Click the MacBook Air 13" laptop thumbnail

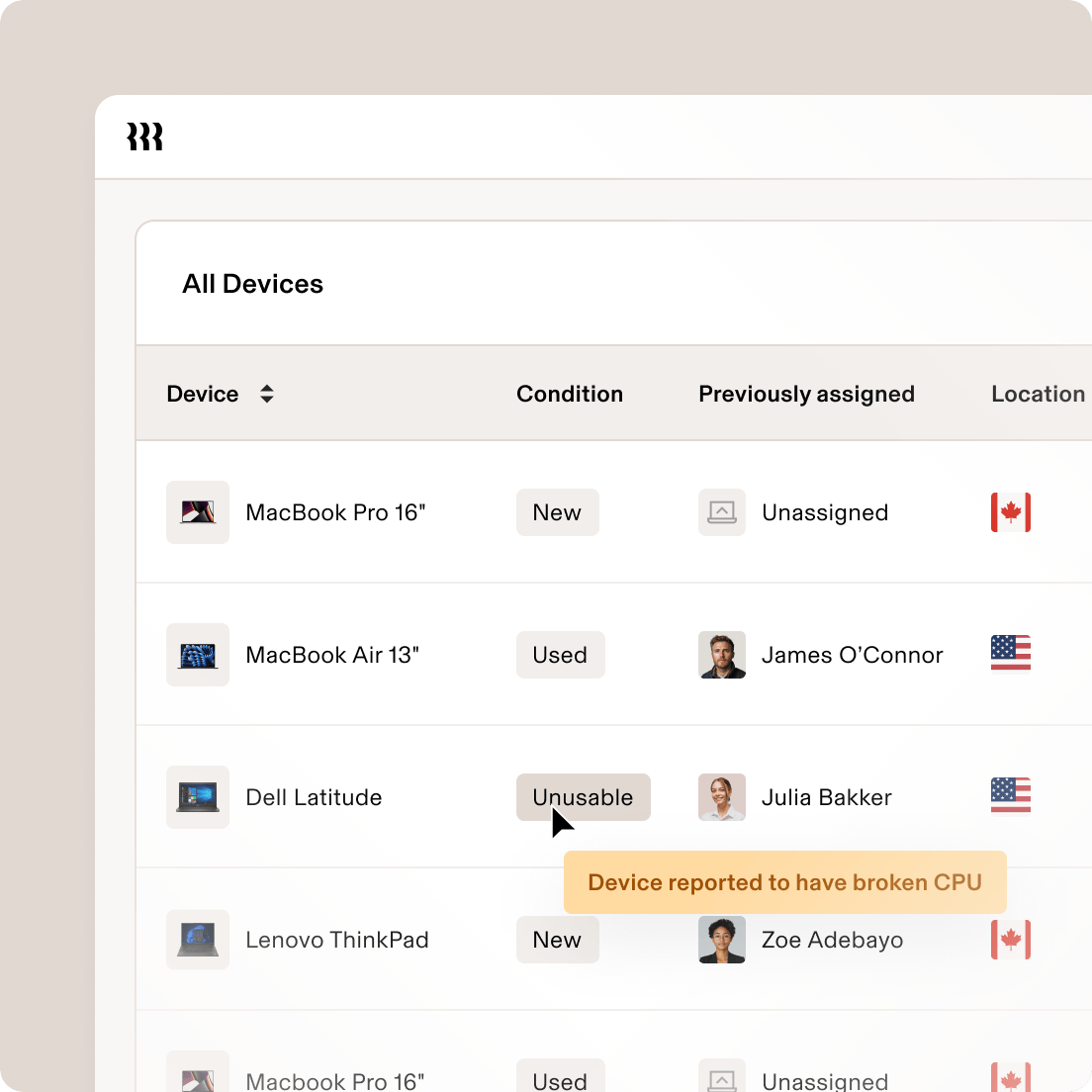[x=198, y=655]
